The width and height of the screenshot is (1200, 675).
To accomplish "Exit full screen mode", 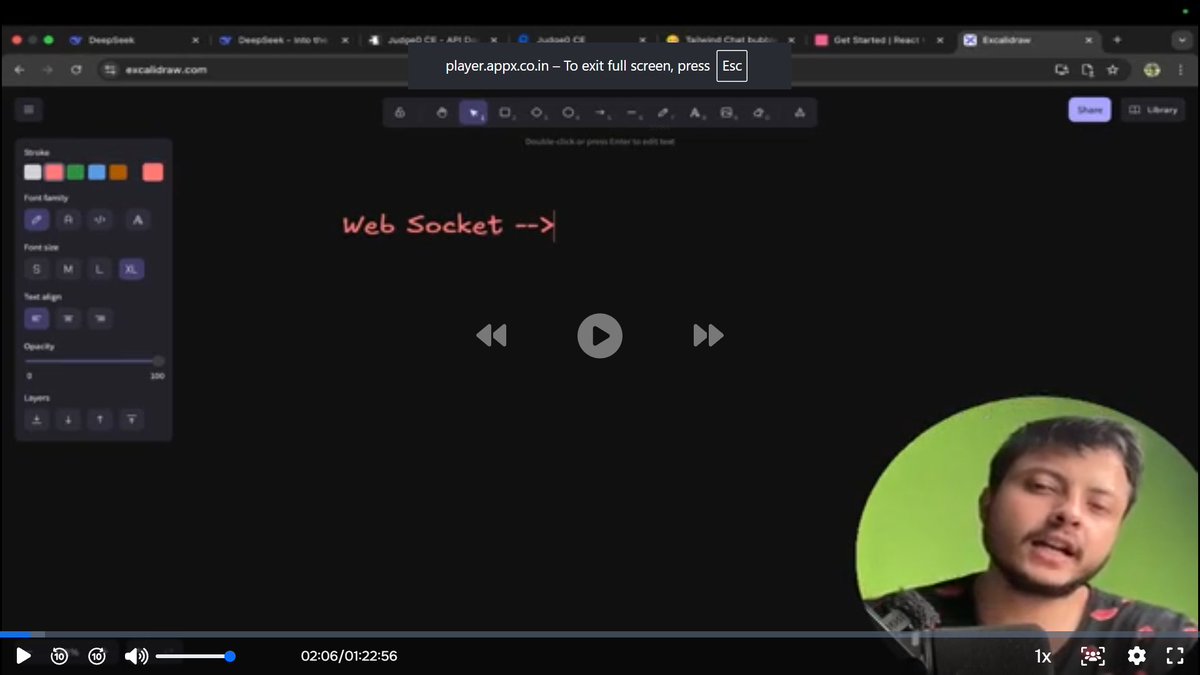I will (1176, 656).
